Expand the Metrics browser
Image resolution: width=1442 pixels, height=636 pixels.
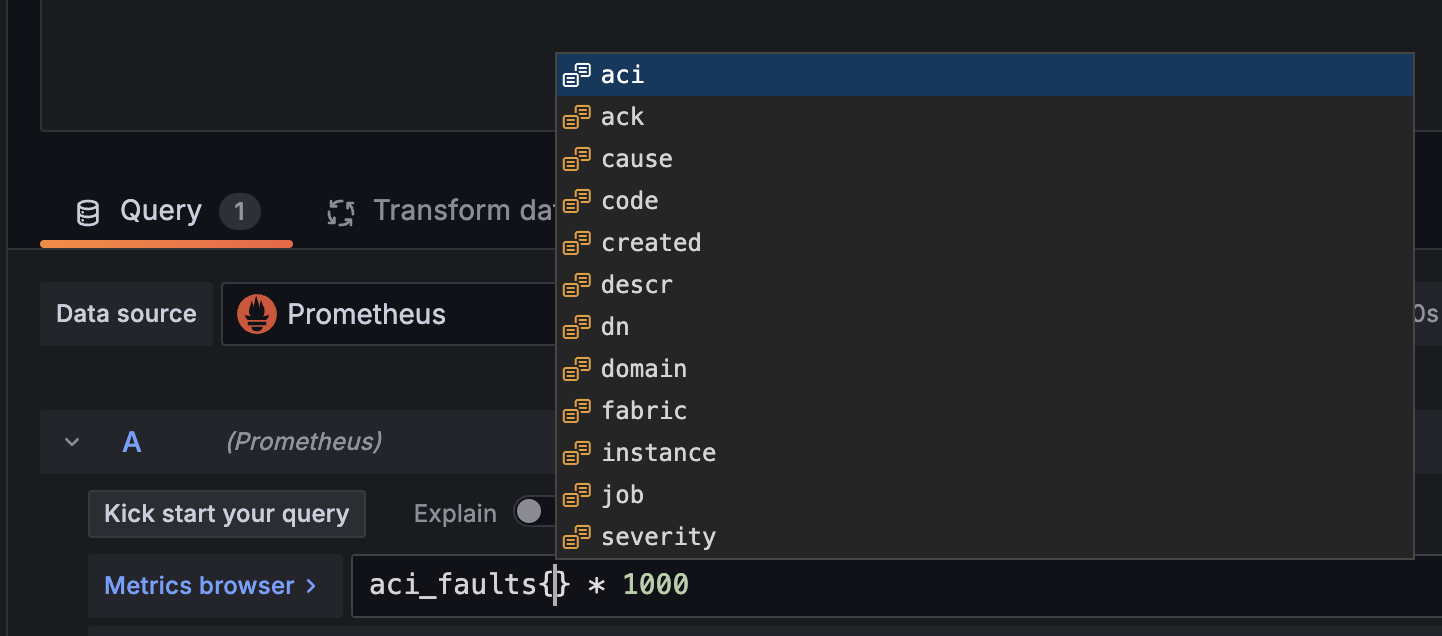coord(211,585)
